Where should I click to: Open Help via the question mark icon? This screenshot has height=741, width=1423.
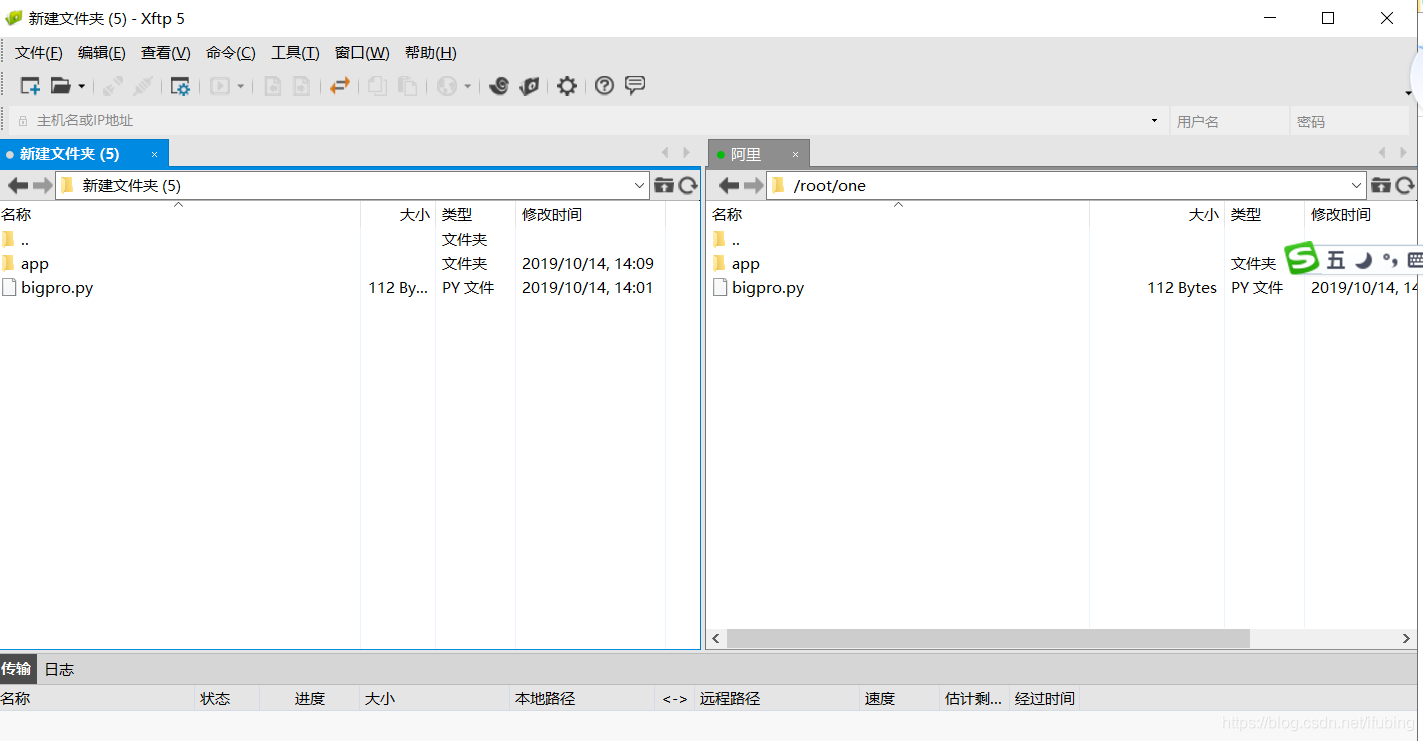point(604,86)
